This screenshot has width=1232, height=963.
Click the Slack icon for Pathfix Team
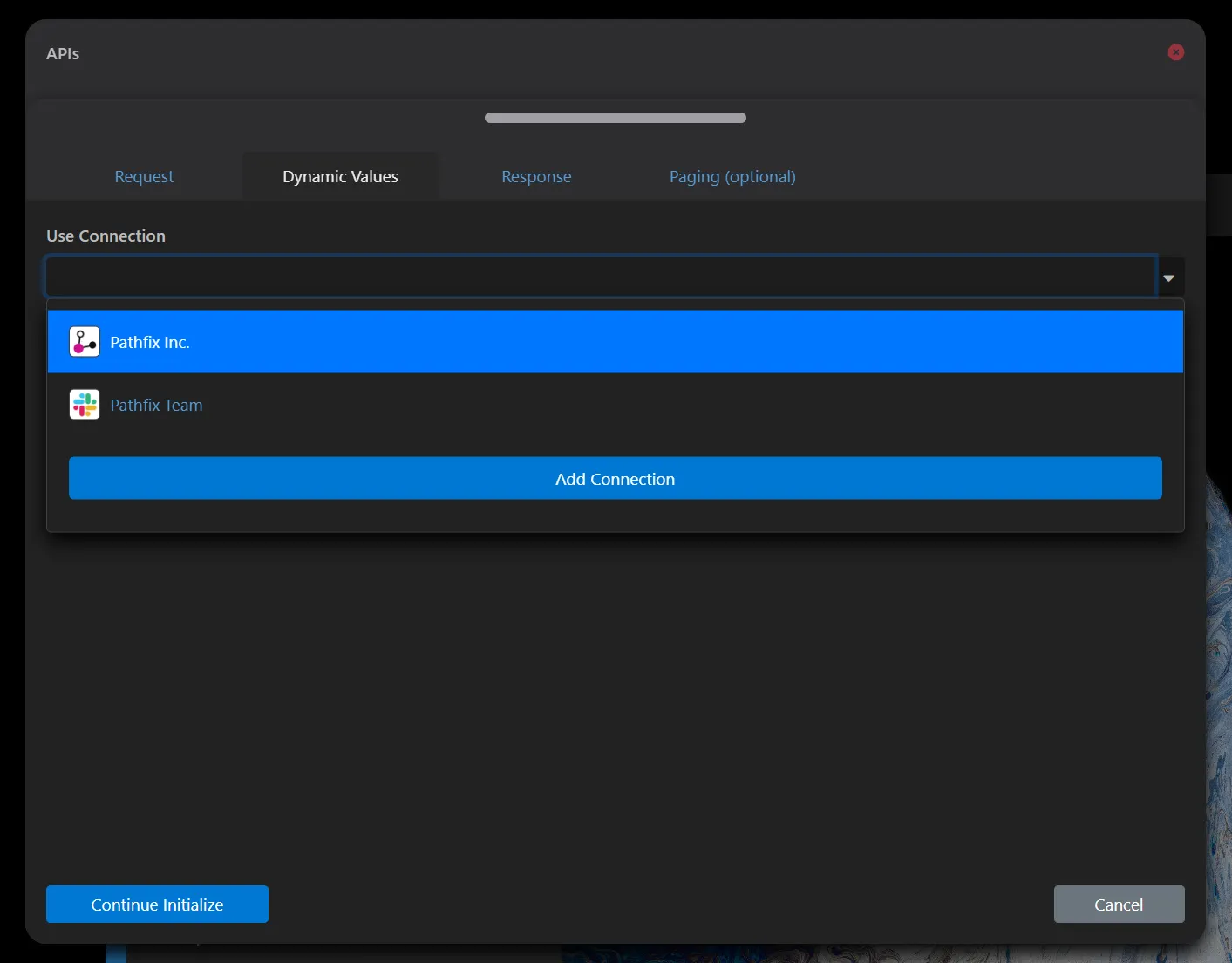(85, 405)
